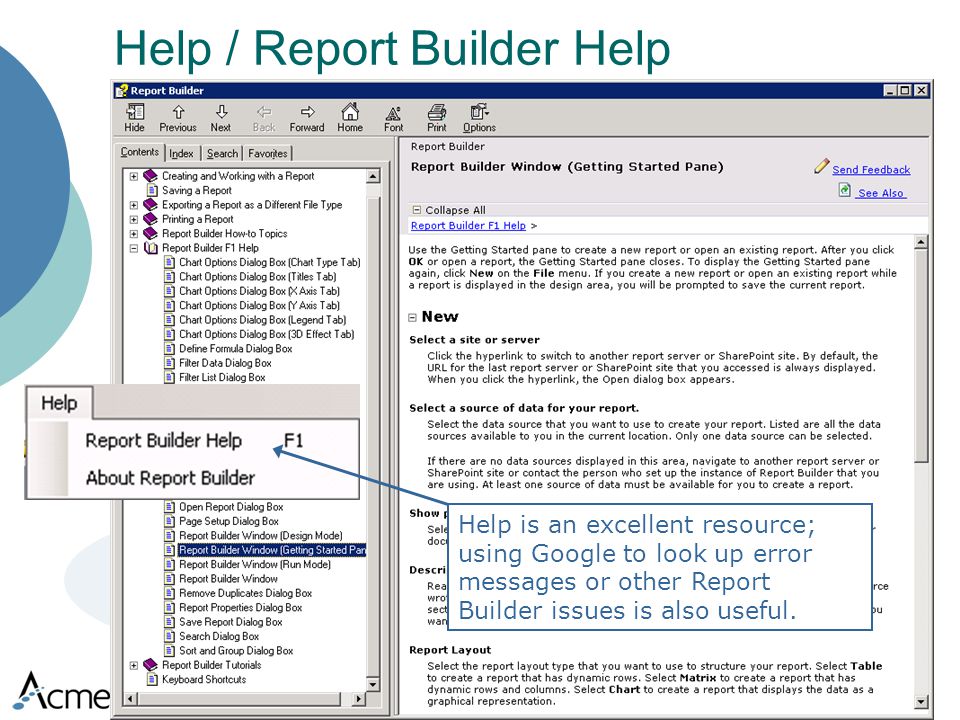960x720 pixels.
Task: Expand the Printing a Report node
Action: pyautogui.click(x=133, y=219)
